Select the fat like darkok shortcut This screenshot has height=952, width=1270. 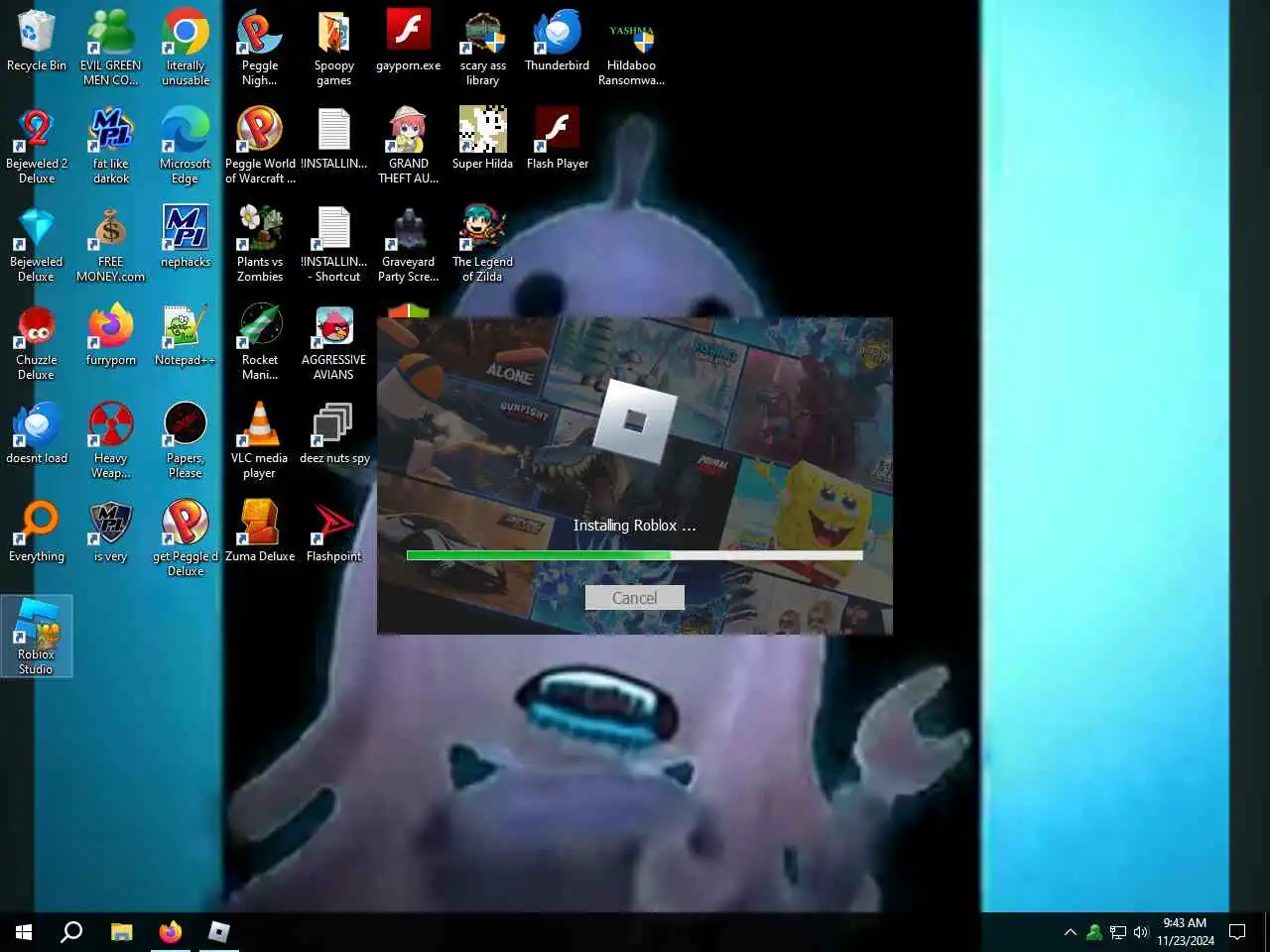click(x=111, y=146)
